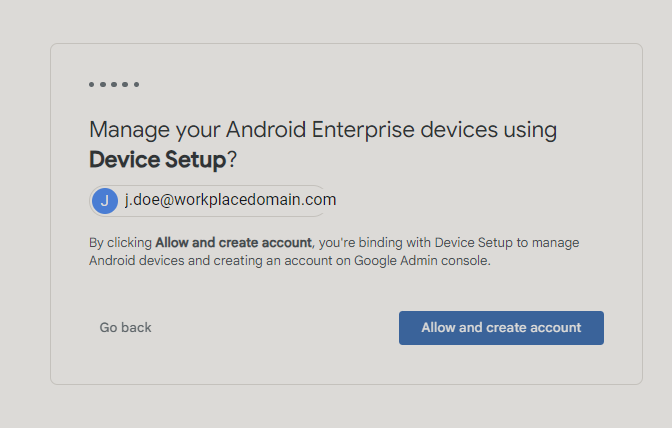This screenshot has height=428, width=672.
Task: Click the Allow and create account button
Action: click(501, 328)
